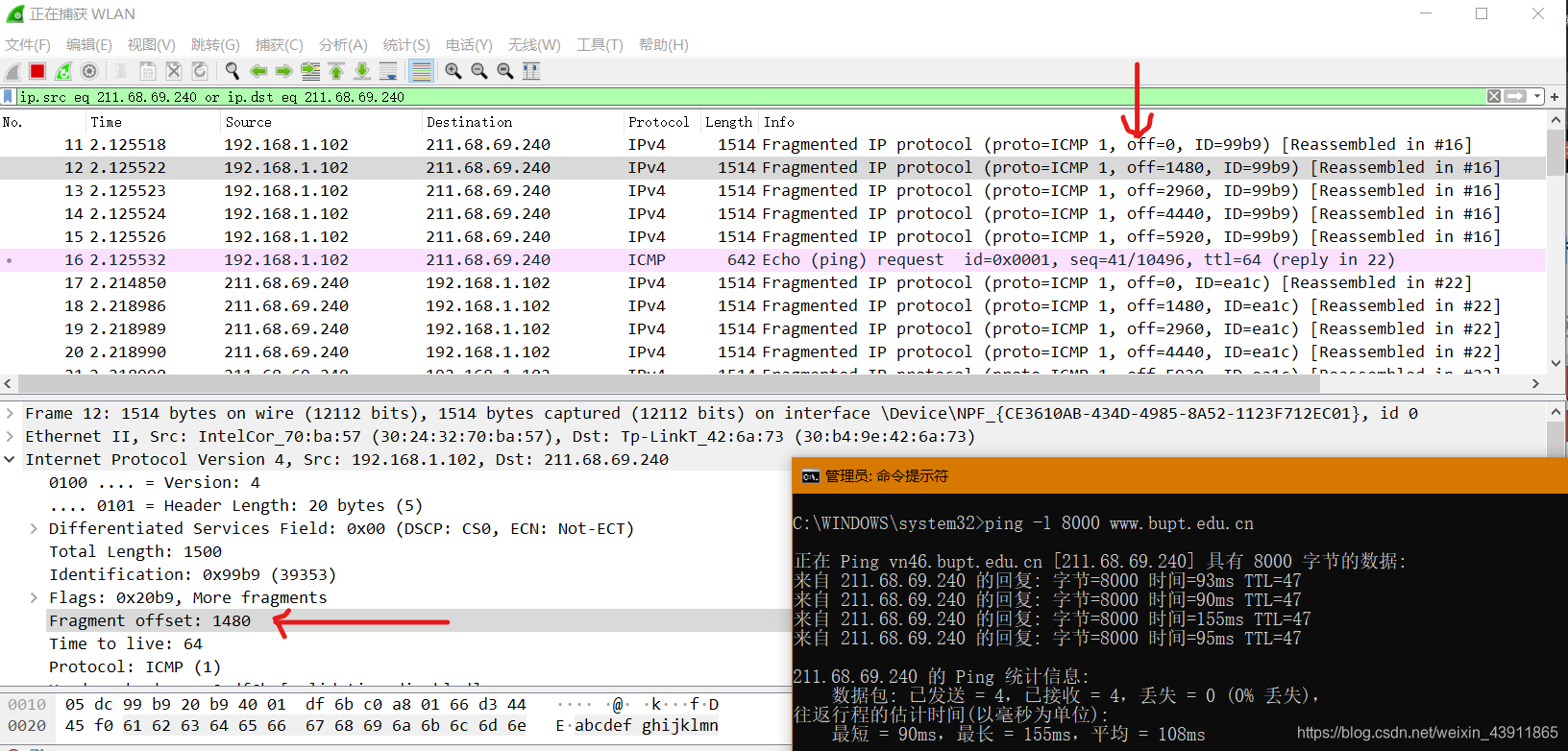Sort by the Length column header
Viewport: 1568px width, 751px height.
click(x=729, y=122)
